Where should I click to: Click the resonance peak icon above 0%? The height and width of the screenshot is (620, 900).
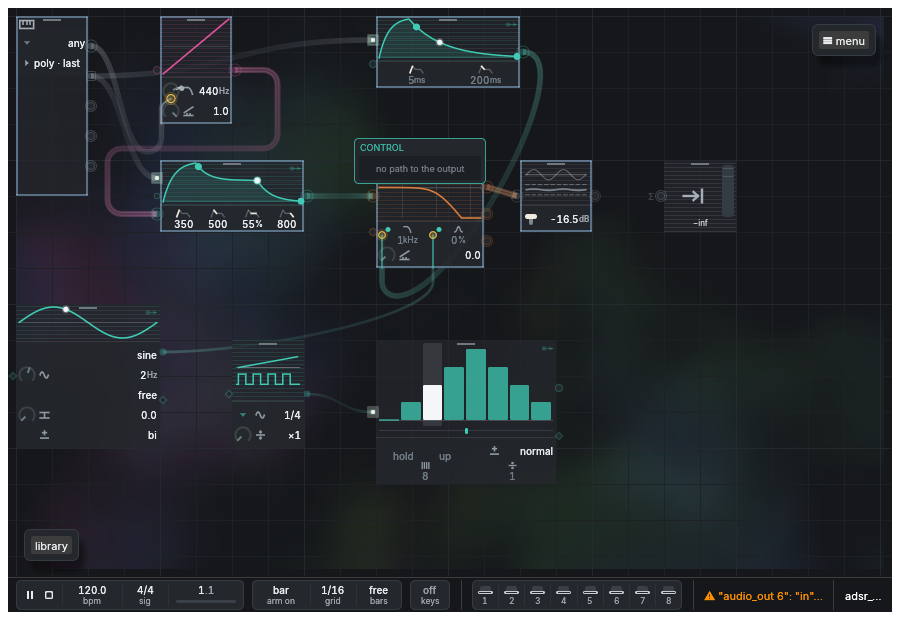pos(458,230)
